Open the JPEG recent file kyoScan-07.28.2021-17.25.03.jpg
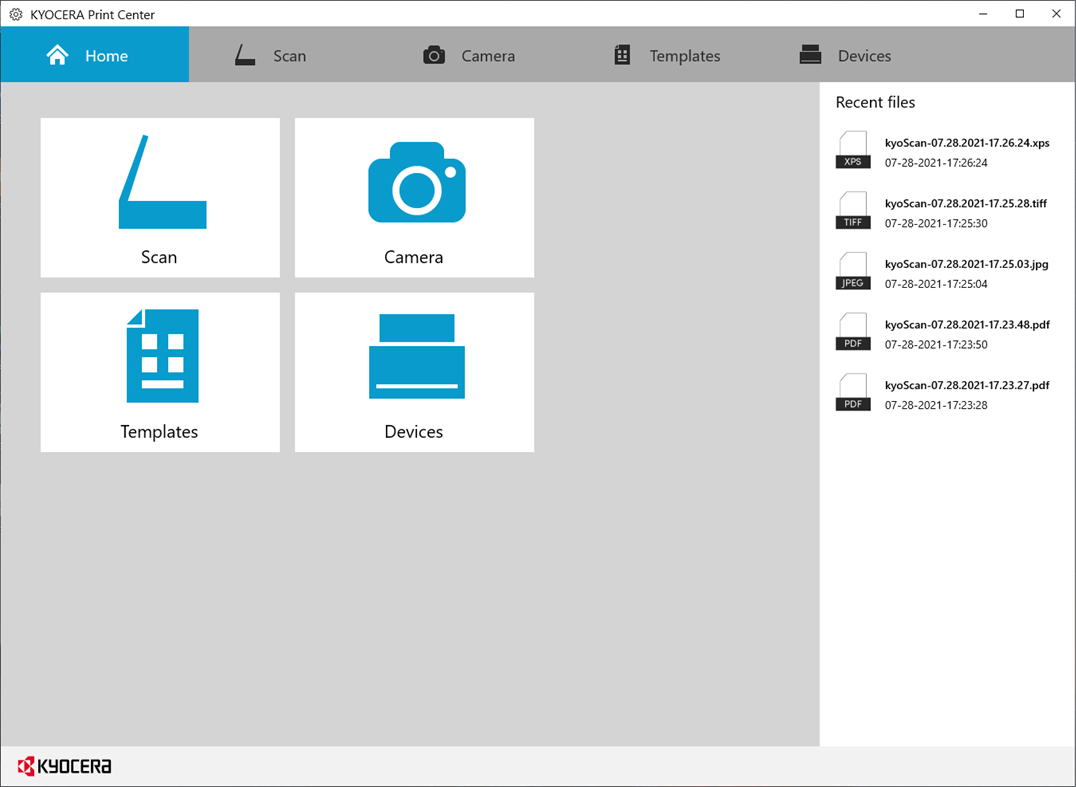This screenshot has height=787, width=1076. [966, 264]
